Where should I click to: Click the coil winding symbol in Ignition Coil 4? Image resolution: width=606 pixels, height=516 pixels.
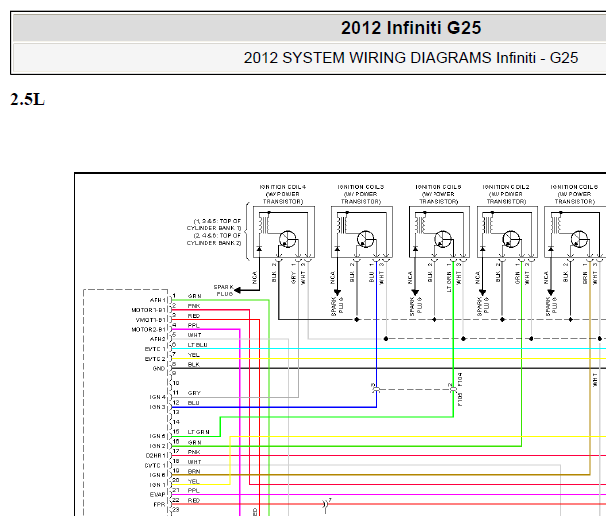(264, 225)
